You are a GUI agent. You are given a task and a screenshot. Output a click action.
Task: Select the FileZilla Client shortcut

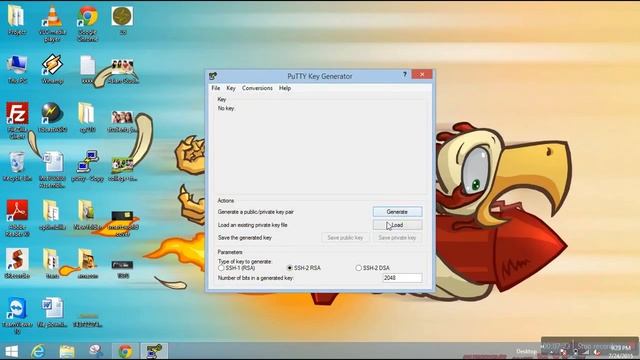coord(17,120)
